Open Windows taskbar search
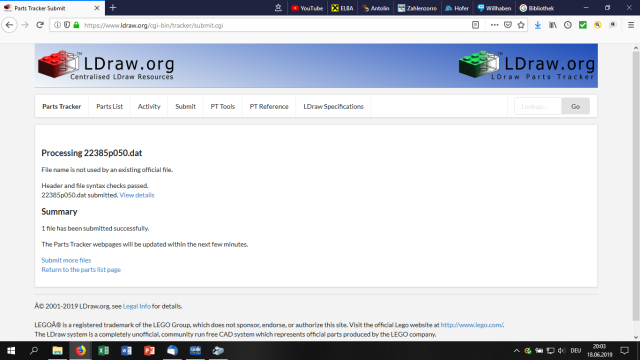 [x=34, y=351]
